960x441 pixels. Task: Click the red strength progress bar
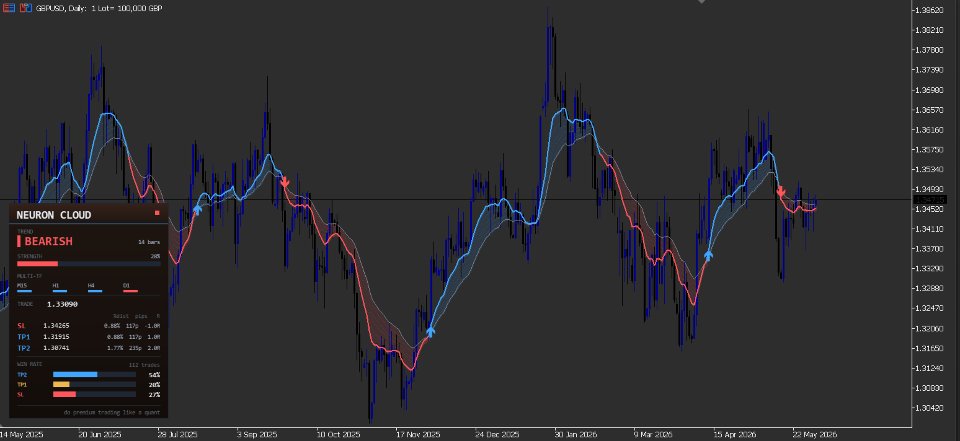[x=37, y=264]
